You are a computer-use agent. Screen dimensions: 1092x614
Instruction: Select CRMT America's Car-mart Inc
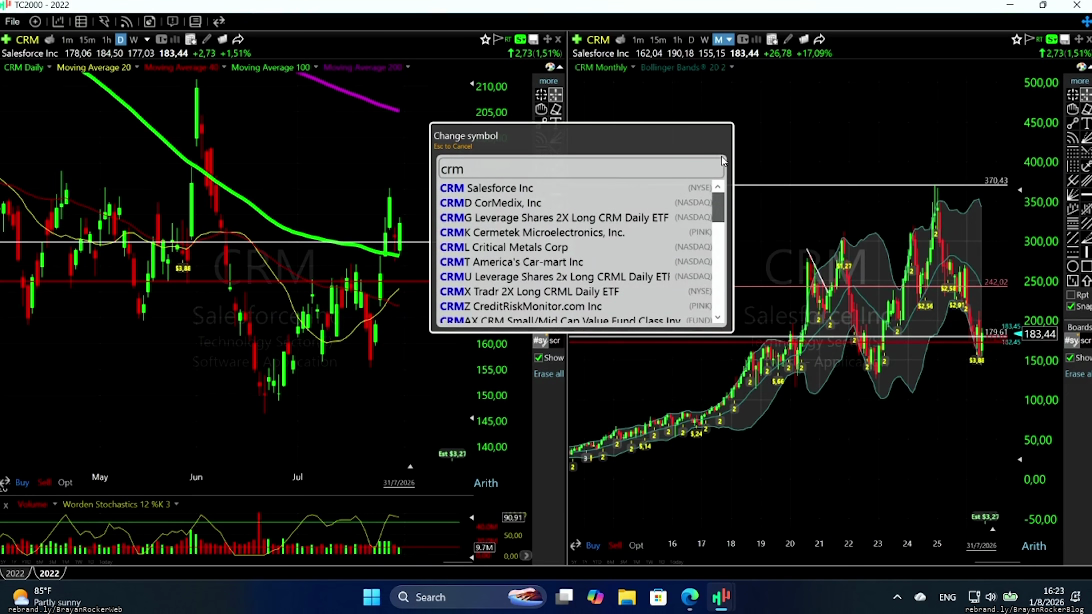[x=575, y=262]
